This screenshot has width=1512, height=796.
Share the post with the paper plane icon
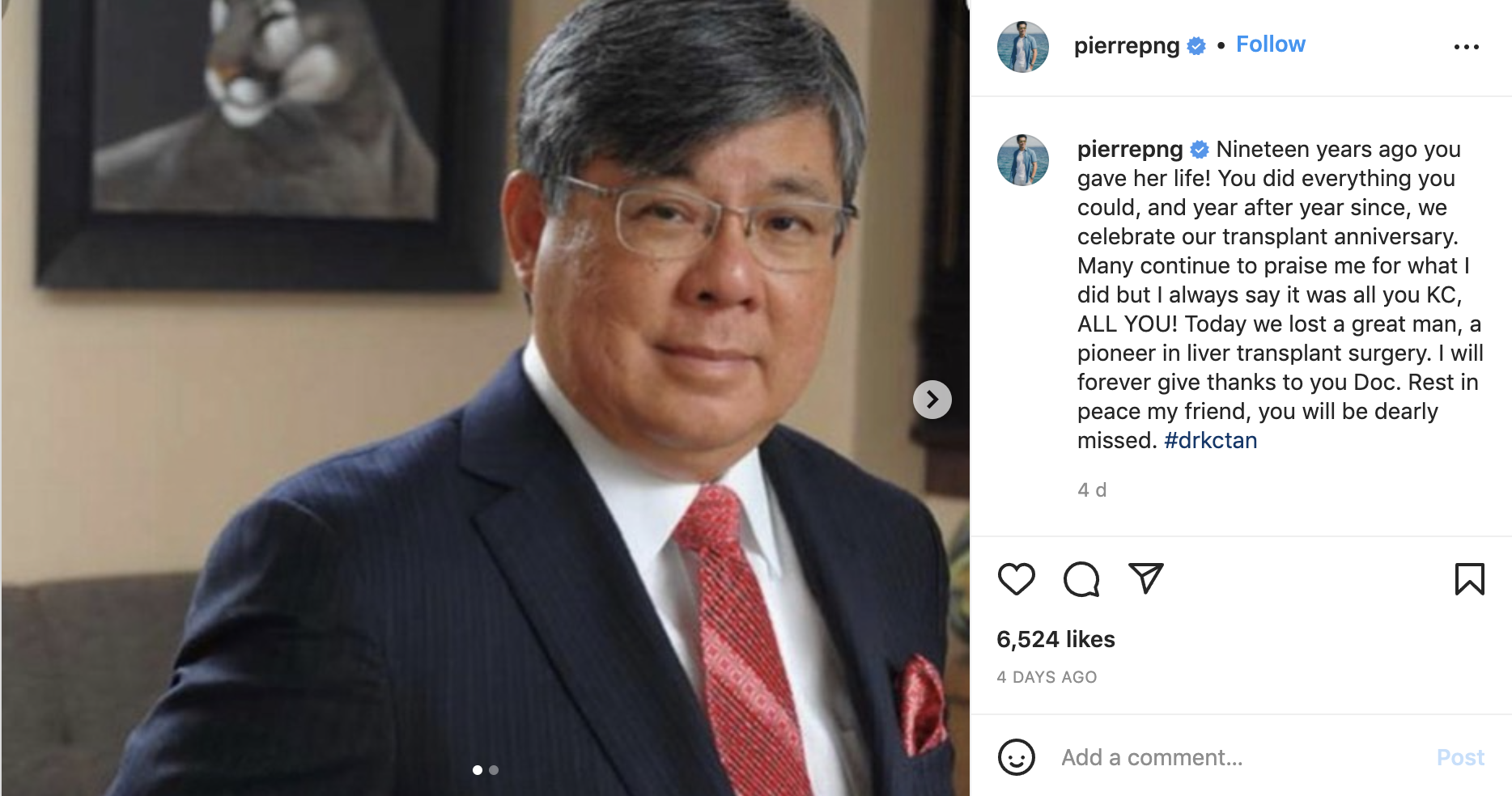tap(1146, 578)
